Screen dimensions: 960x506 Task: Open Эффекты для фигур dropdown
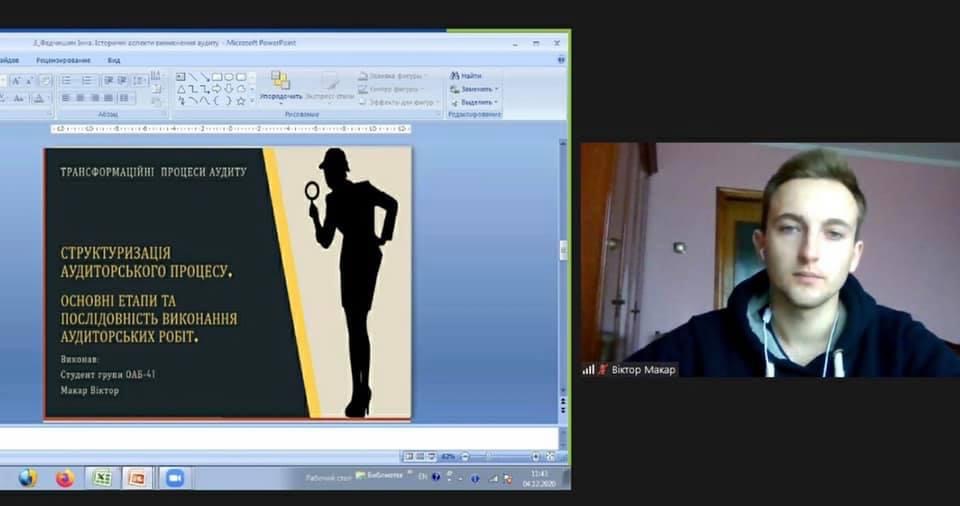click(399, 102)
